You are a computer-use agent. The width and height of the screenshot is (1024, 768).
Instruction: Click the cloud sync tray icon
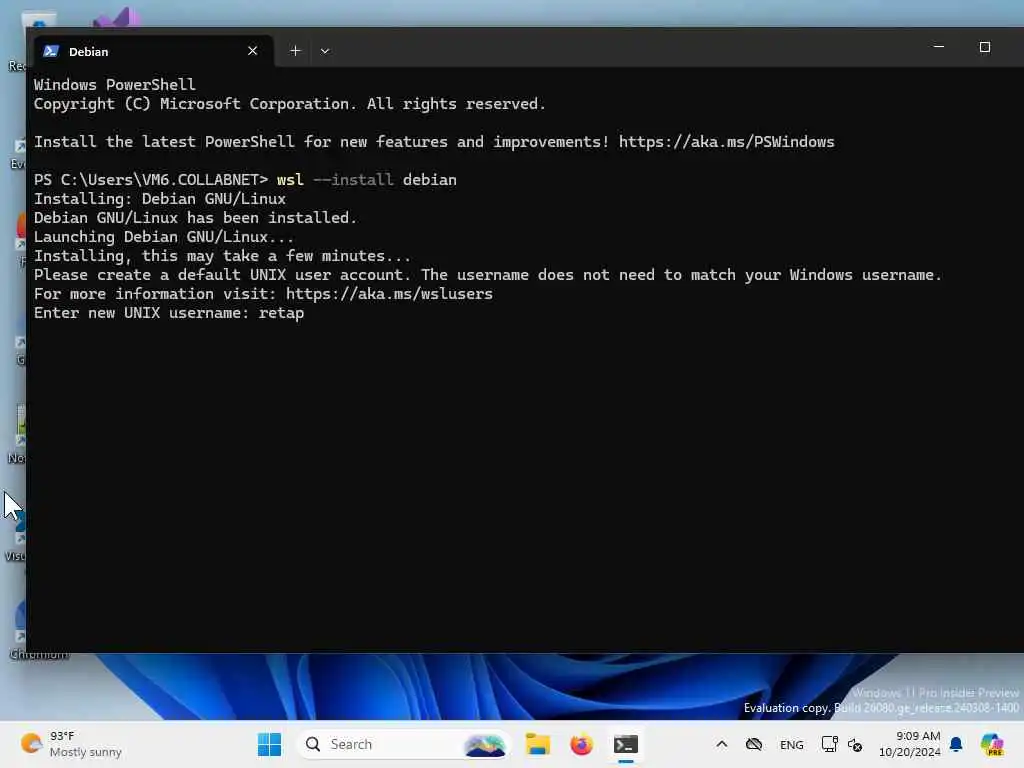click(x=754, y=744)
